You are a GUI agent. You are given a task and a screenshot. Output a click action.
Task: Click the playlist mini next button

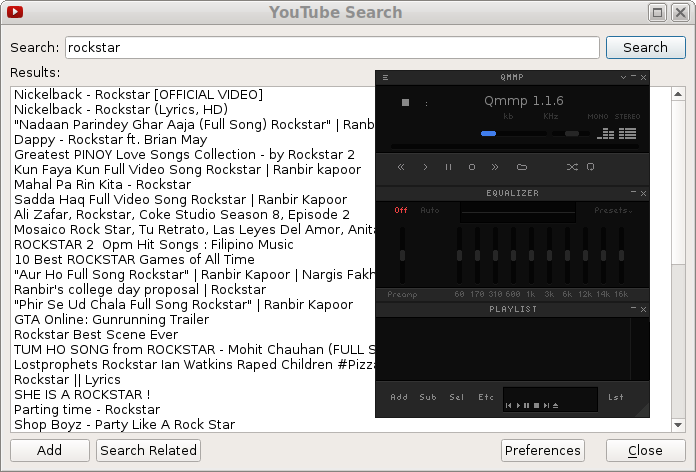click(546, 405)
